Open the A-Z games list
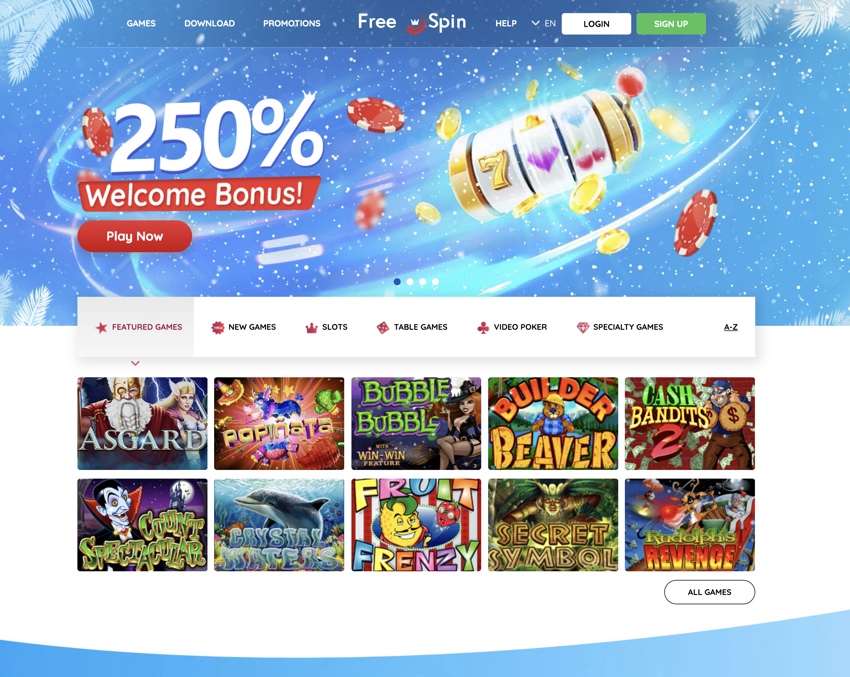 (x=731, y=327)
